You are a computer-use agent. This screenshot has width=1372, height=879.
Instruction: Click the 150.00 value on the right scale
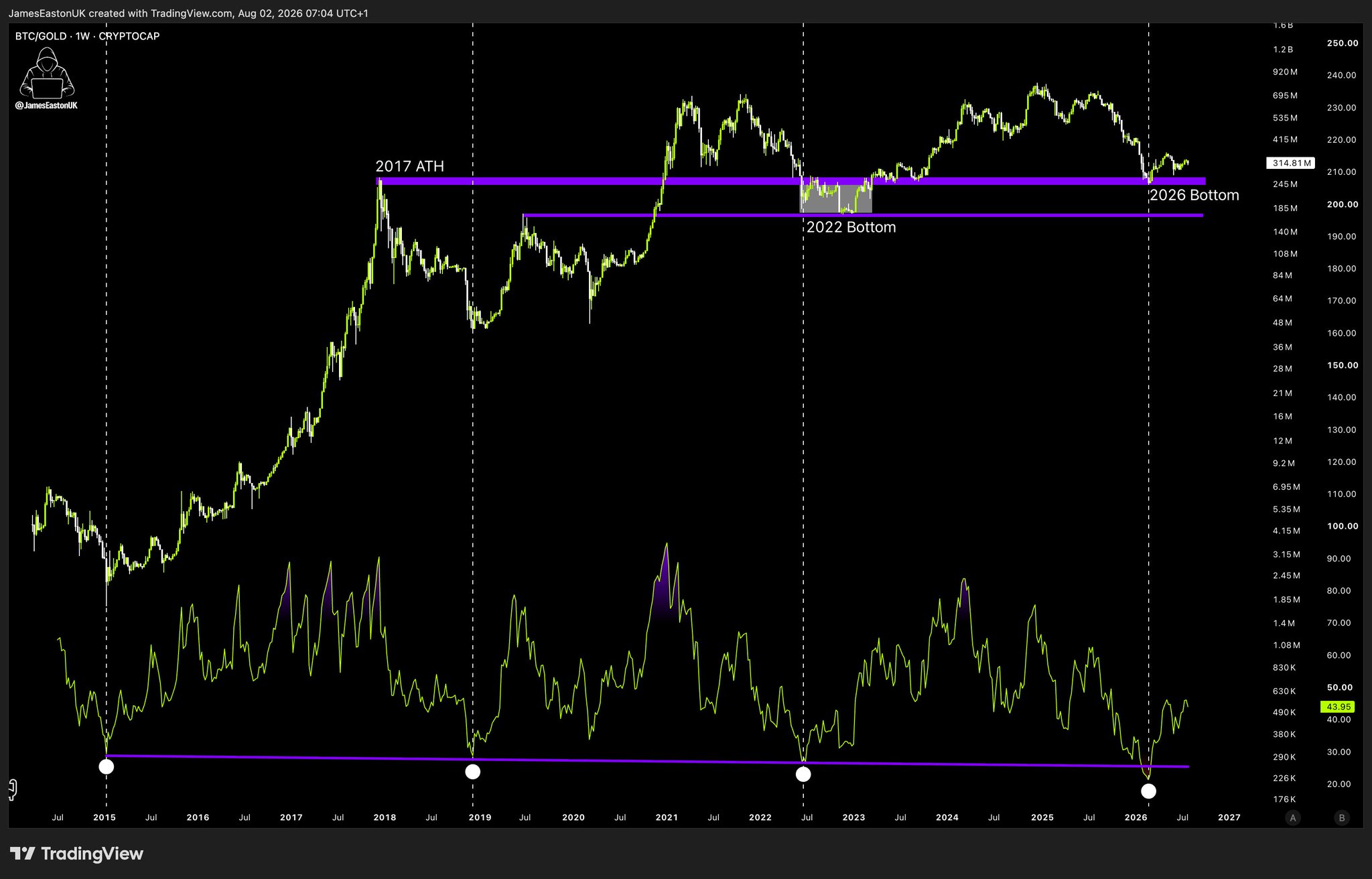tap(1343, 365)
